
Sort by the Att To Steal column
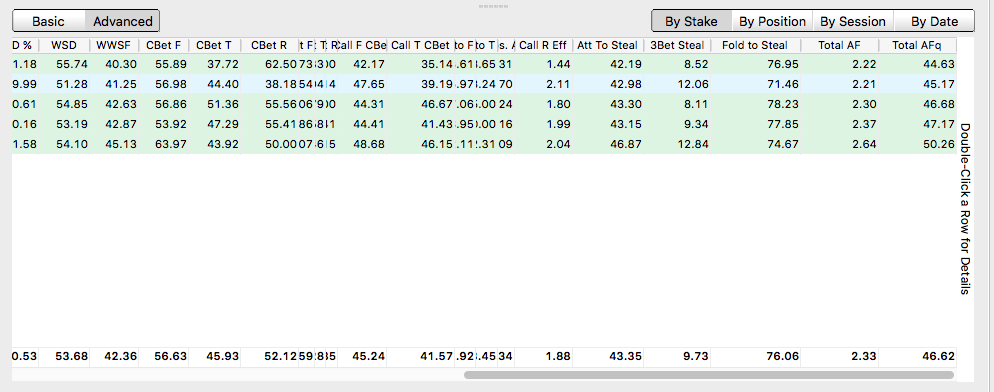tap(607, 45)
